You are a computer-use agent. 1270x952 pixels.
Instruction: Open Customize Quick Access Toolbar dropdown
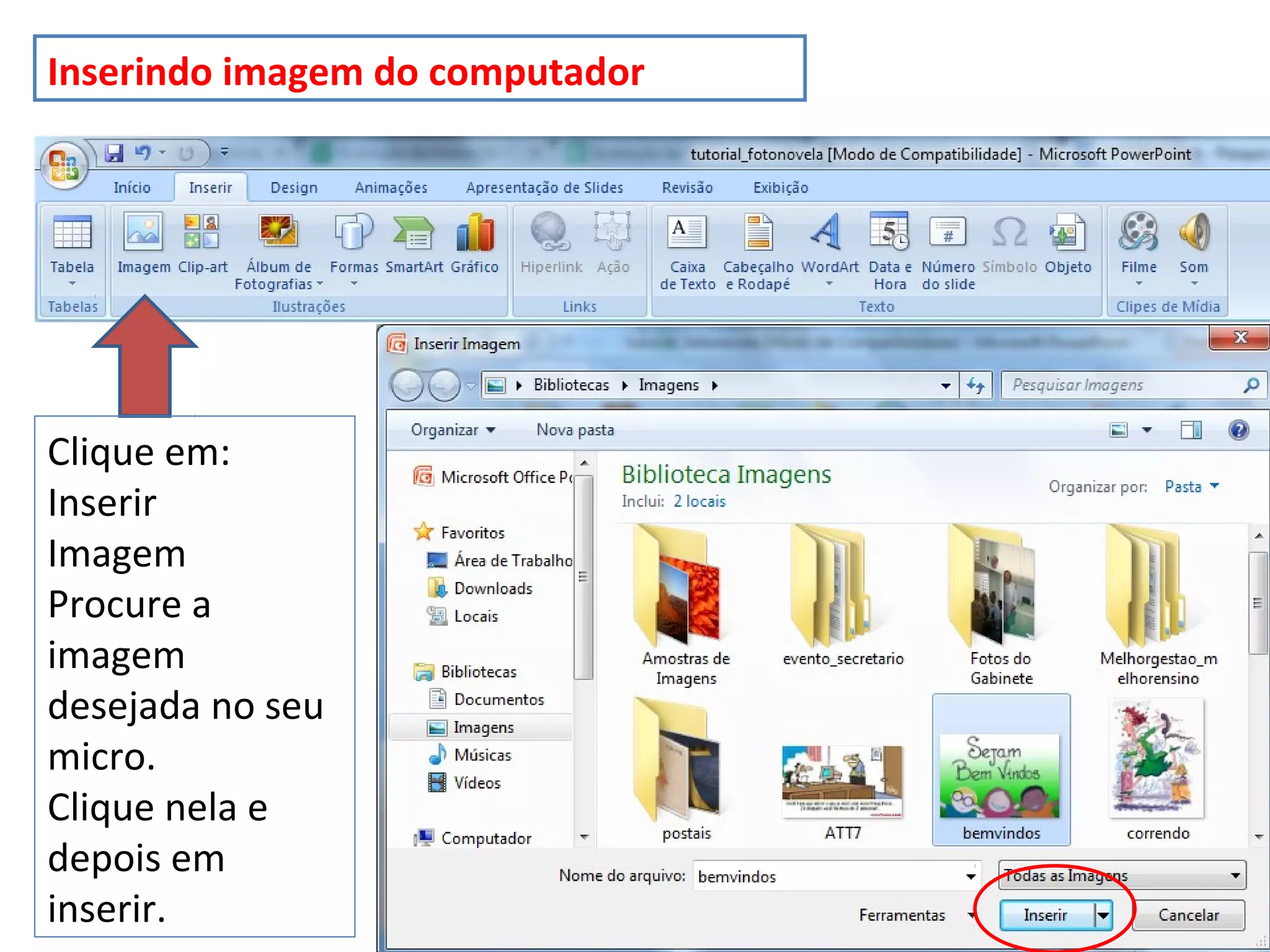coord(224,151)
